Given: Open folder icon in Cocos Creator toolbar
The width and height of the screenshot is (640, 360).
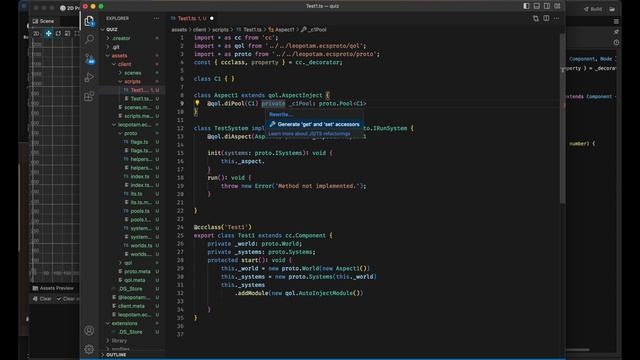Looking at the screenshot, I should pos(612,9).
